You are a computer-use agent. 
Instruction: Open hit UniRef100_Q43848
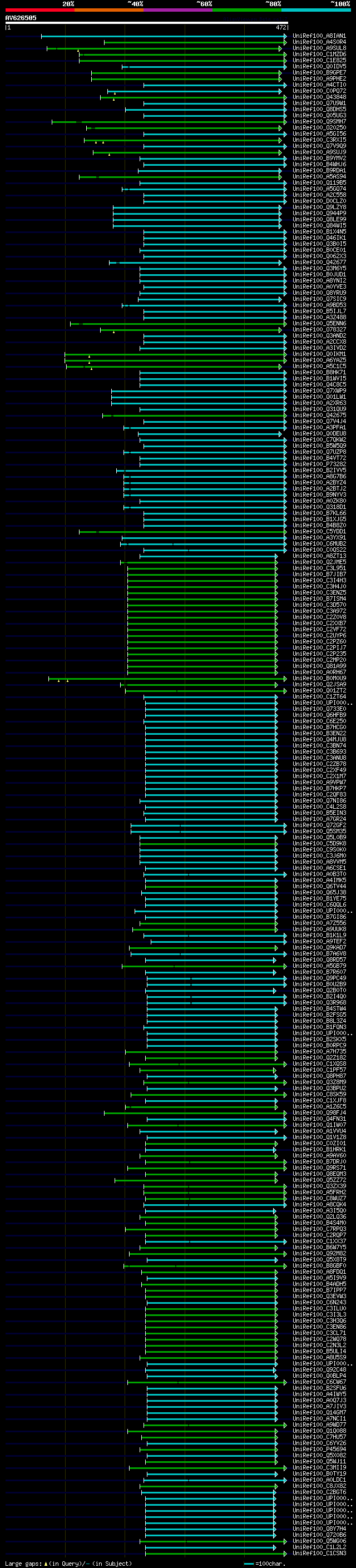coord(319,97)
